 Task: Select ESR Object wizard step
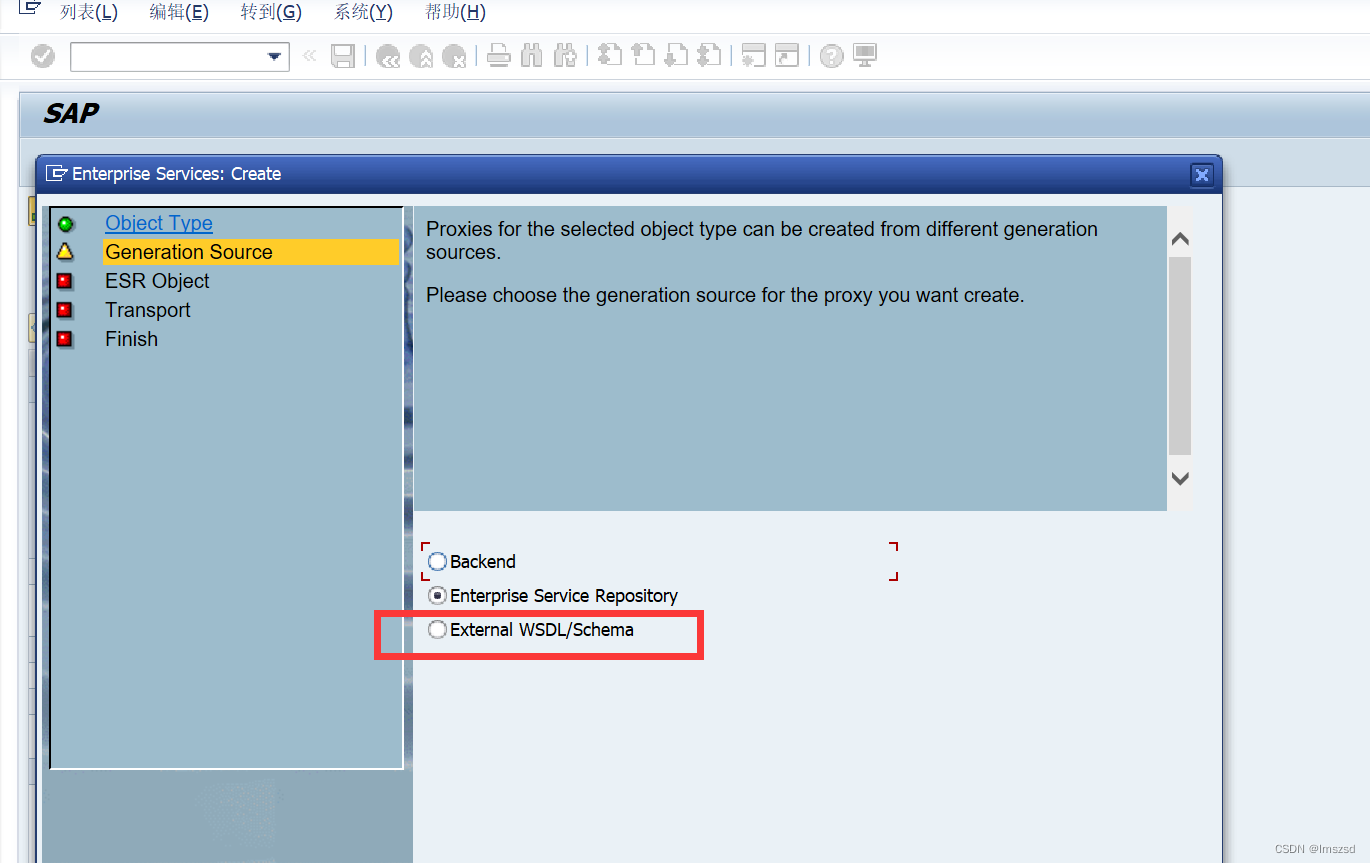coord(157,281)
